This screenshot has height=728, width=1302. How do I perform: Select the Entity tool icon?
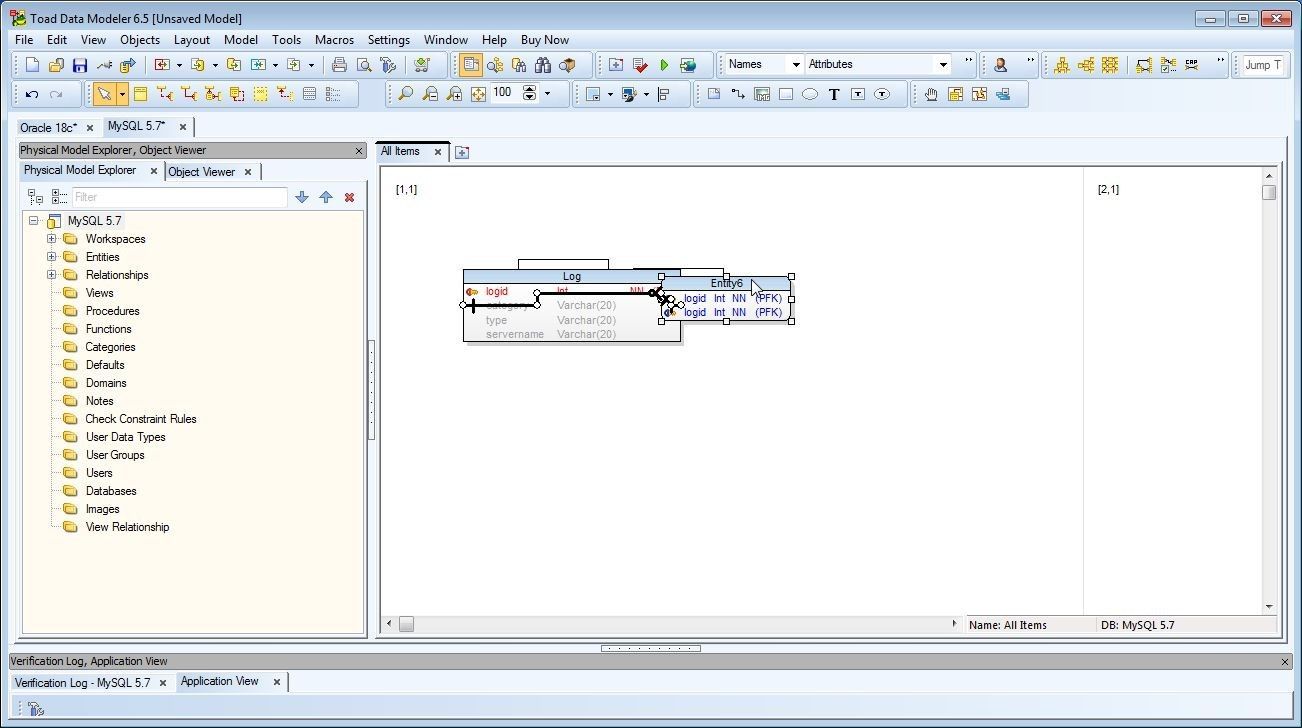click(x=140, y=94)
